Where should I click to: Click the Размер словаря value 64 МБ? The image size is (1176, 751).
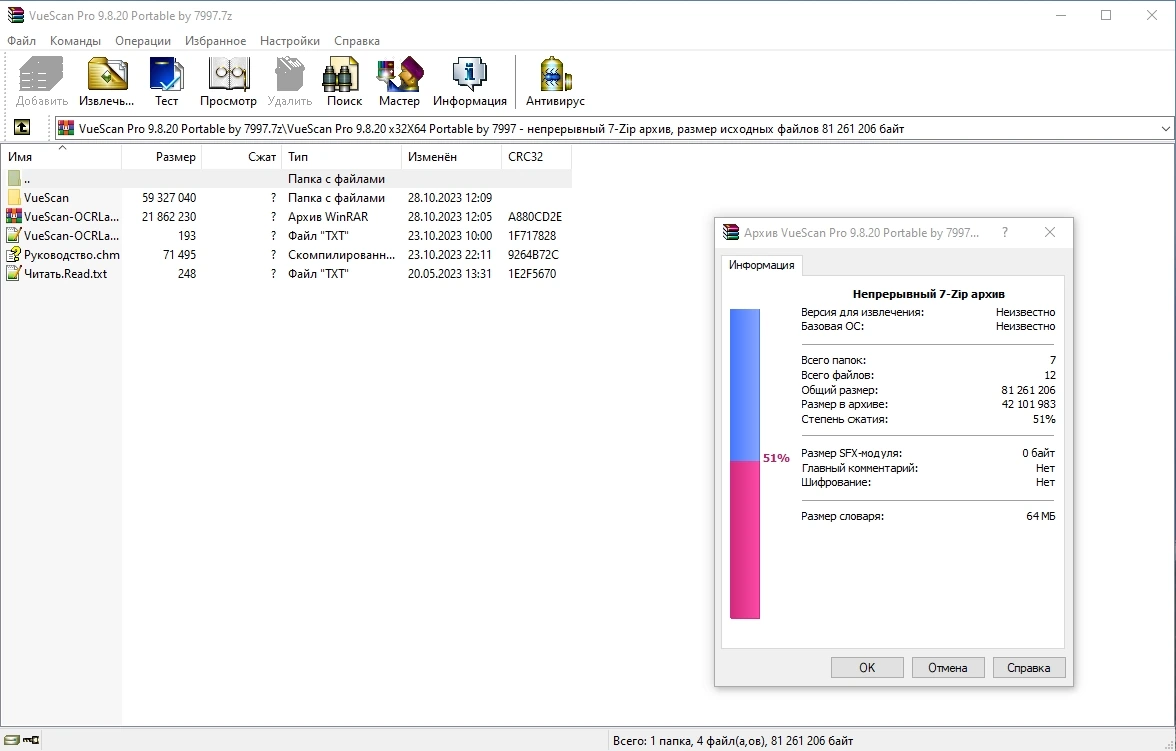(x=1040, y=516)
